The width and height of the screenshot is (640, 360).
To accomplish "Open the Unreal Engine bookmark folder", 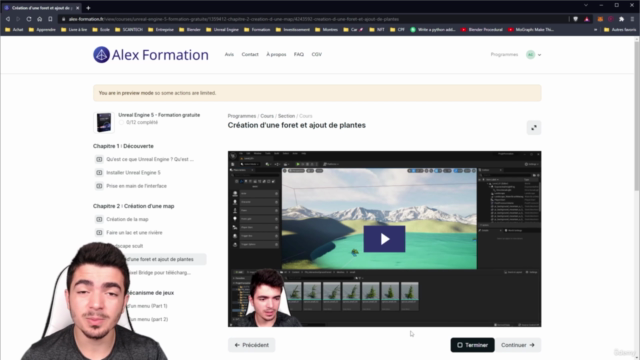I will pos(222,30).
